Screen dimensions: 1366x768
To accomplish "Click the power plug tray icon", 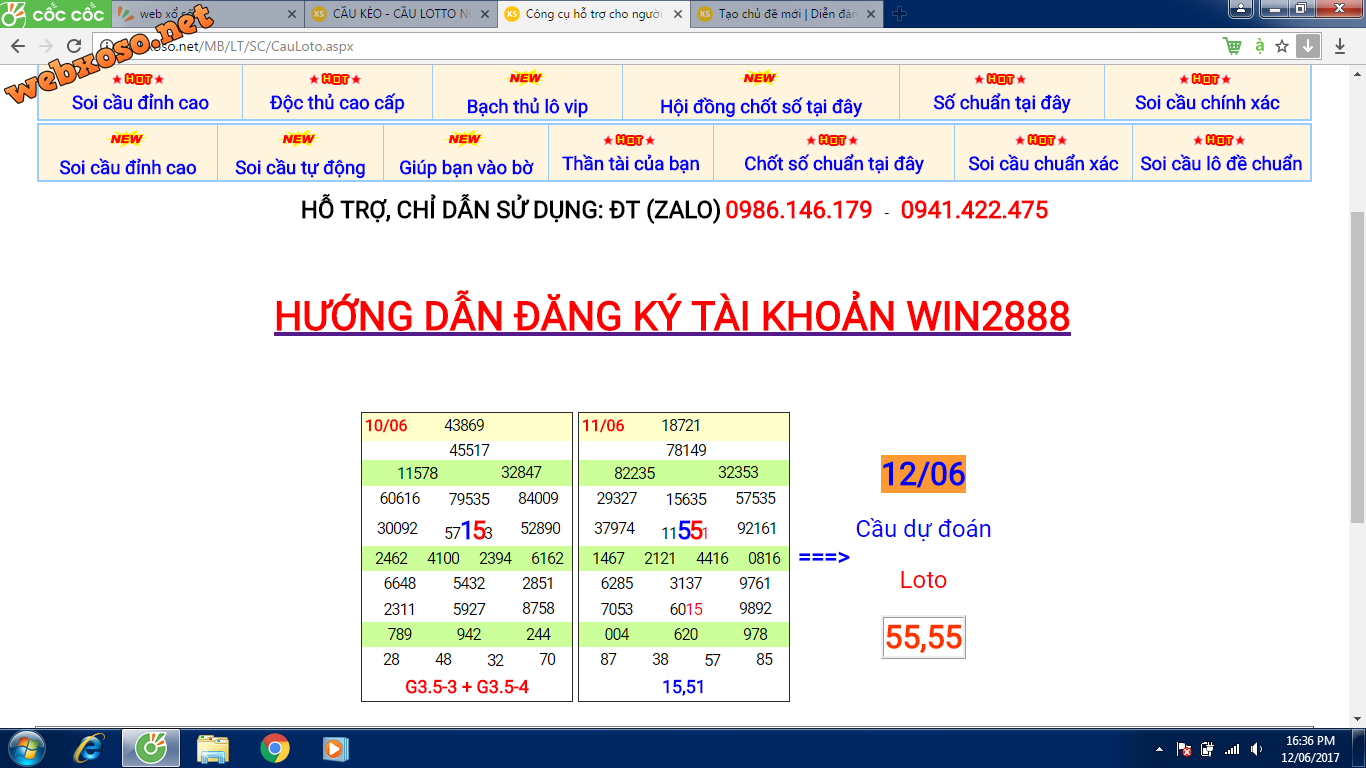I will (x=1207, y=749).
